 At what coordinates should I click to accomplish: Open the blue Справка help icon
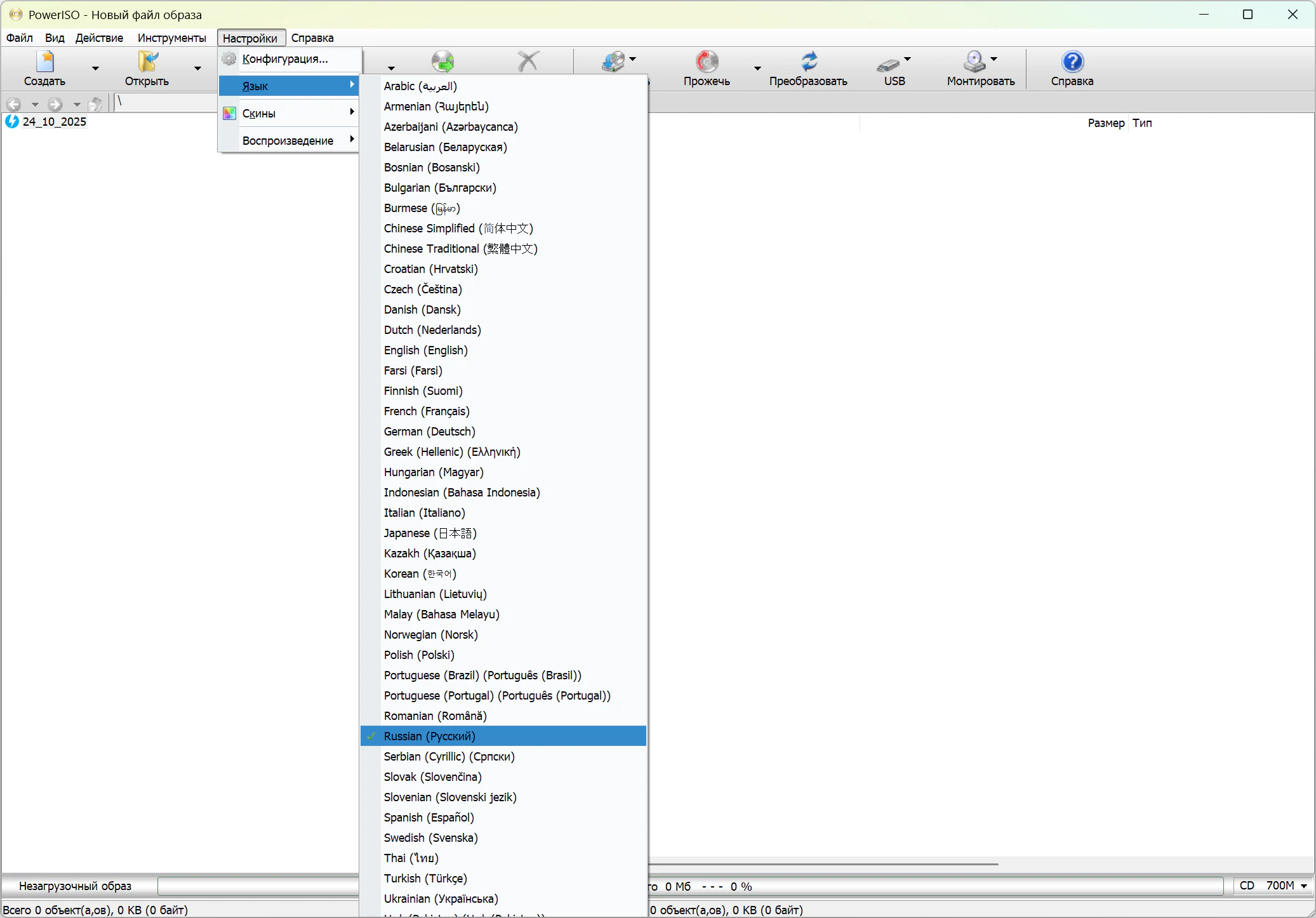tap(1072, 62)
